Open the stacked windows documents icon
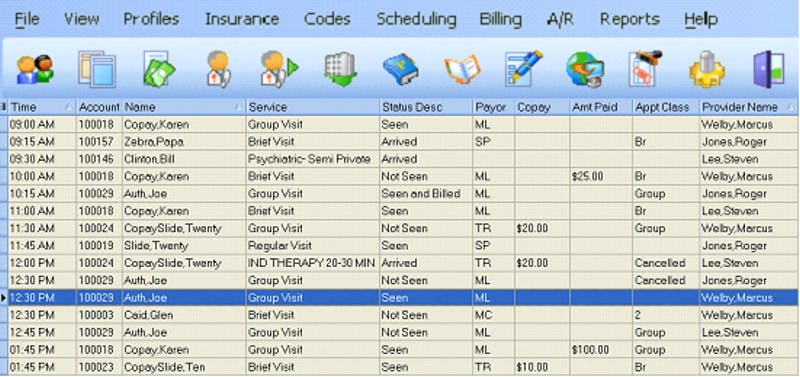This screenshot has height=377, width=800. [97, 69]
